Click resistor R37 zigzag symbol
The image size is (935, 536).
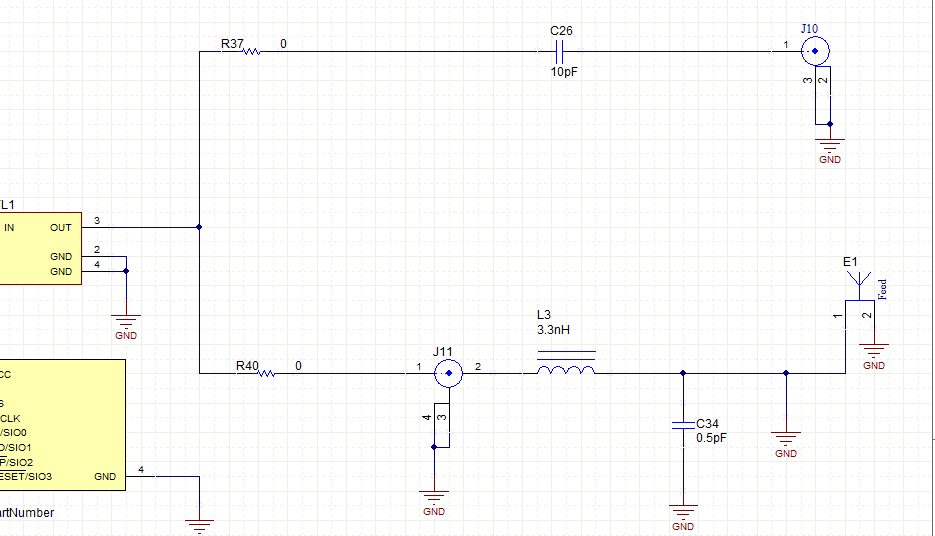point(251,52)
